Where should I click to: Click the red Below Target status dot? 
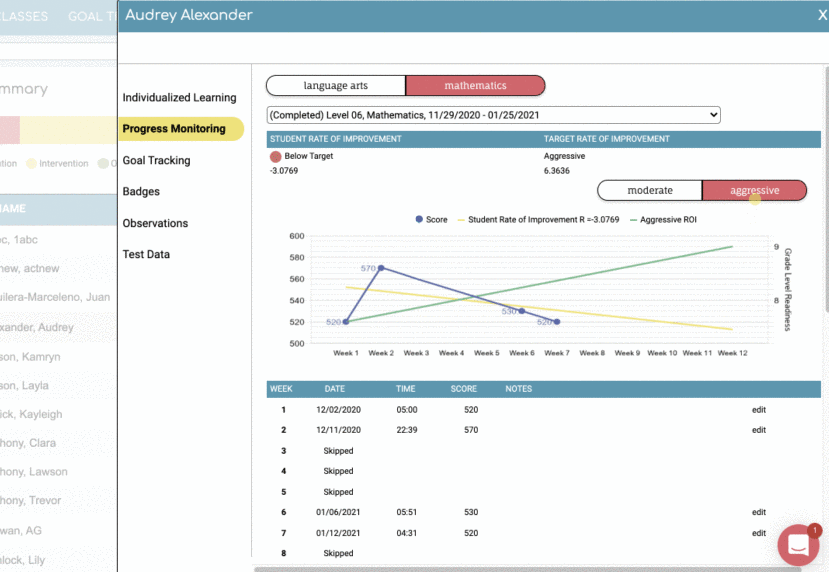click(x=275, y=156)
